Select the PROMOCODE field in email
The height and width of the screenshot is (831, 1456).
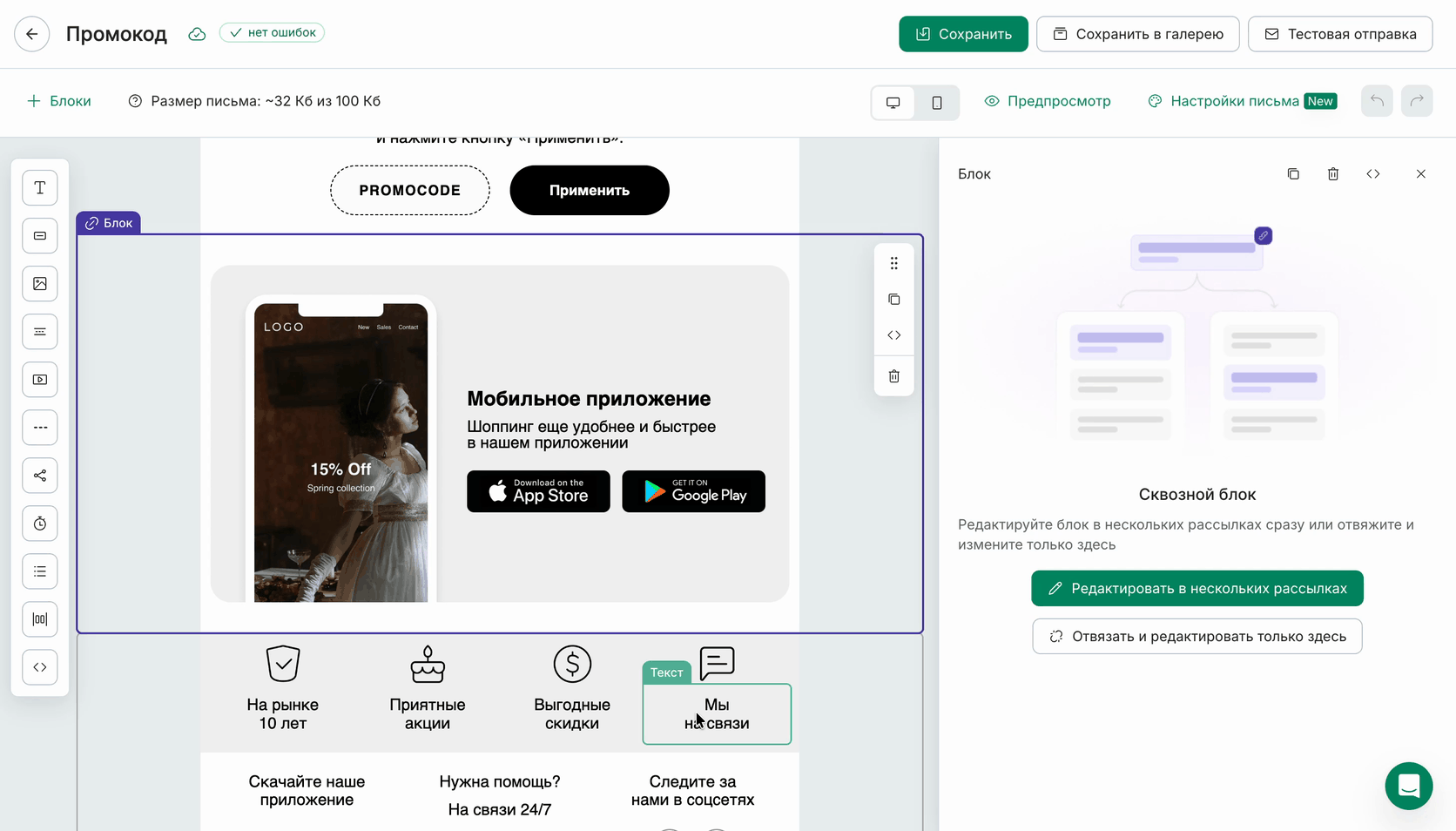click(x=410, y=191)
